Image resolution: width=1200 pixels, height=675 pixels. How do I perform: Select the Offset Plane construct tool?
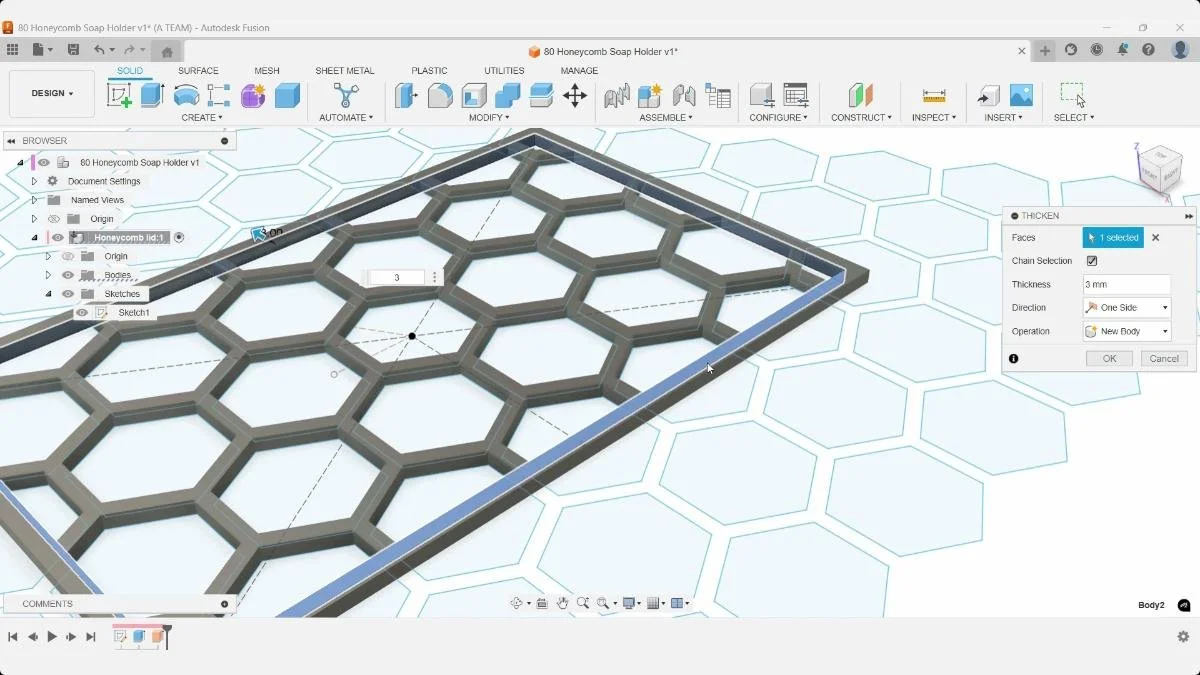coord(861,95)
